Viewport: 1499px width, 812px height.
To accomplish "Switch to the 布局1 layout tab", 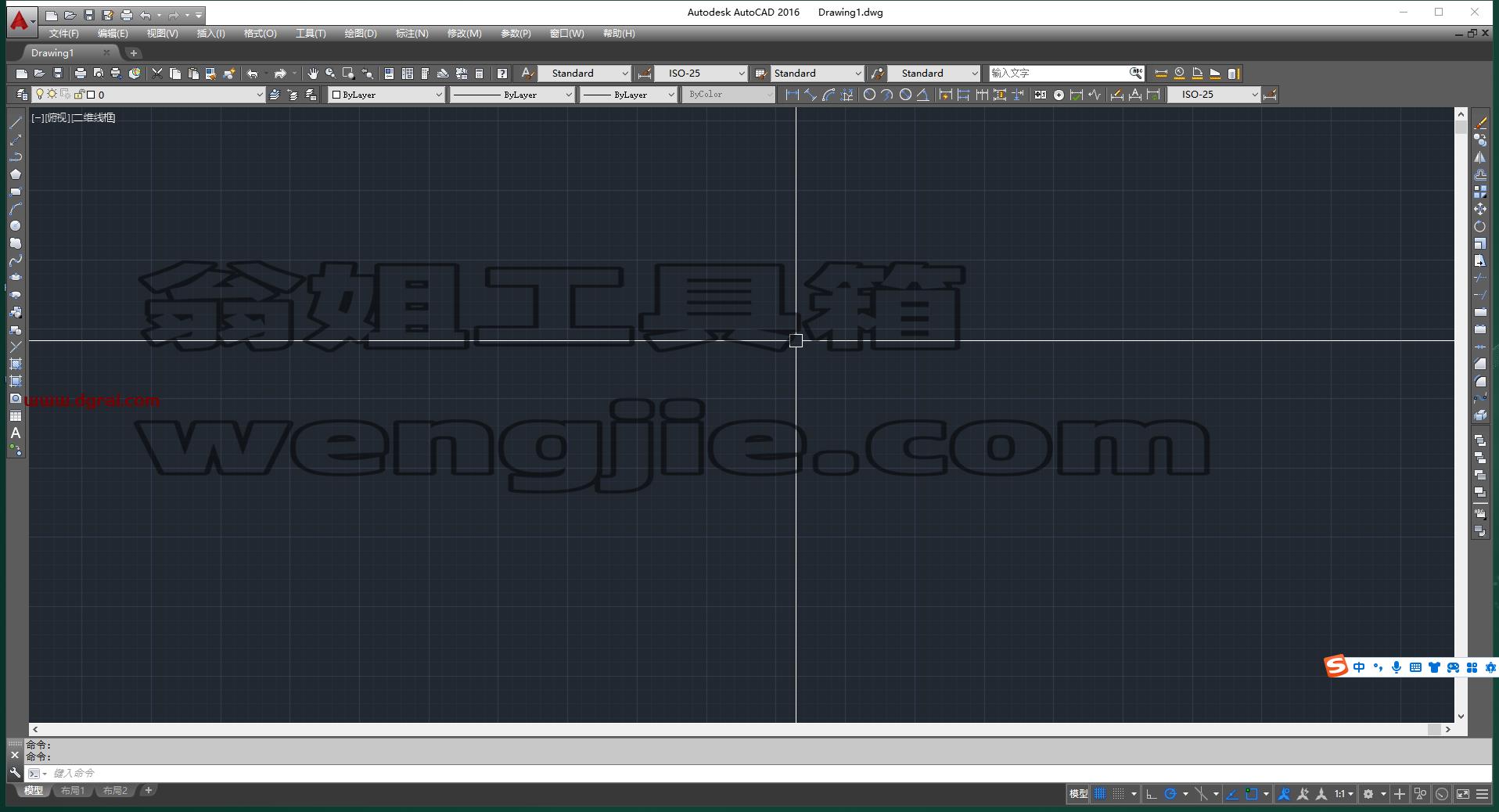I will [73, 791].
